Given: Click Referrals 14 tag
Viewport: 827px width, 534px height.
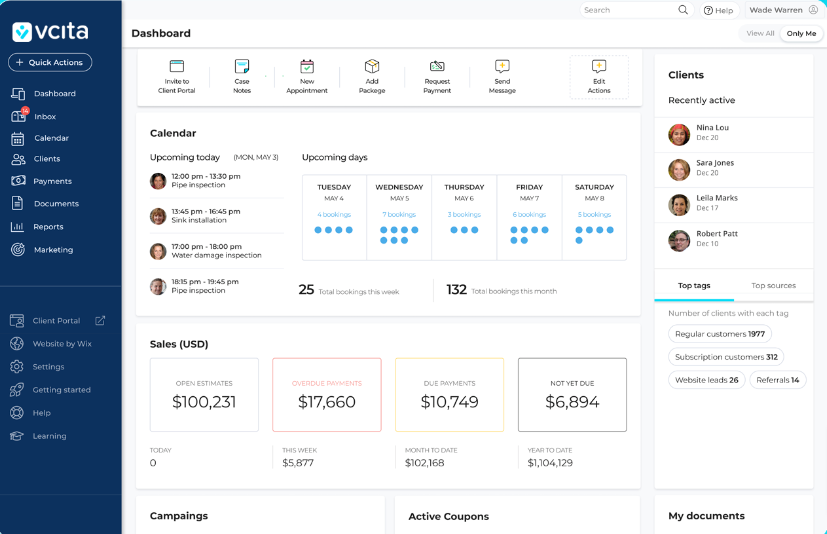Looking at the screenshot, I should point(777,380).
